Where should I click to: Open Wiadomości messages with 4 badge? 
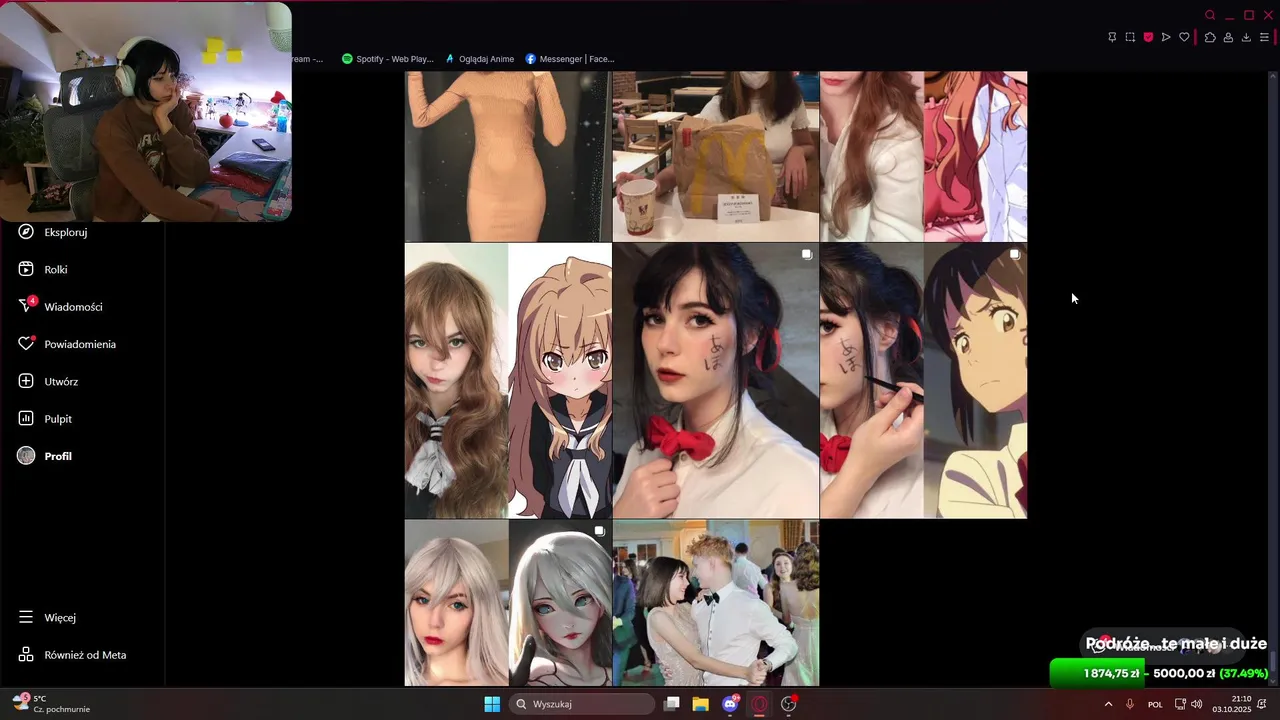coord(60,306)
